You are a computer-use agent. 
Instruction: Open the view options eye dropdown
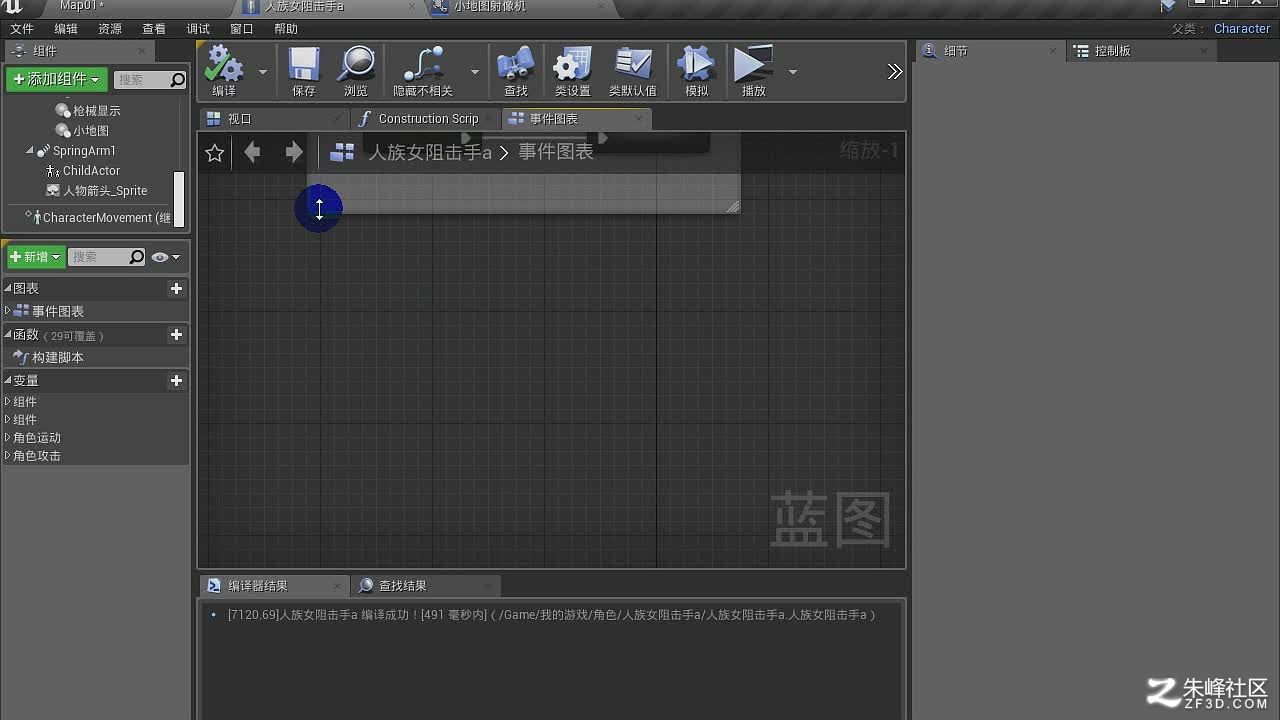click(166, 257)
